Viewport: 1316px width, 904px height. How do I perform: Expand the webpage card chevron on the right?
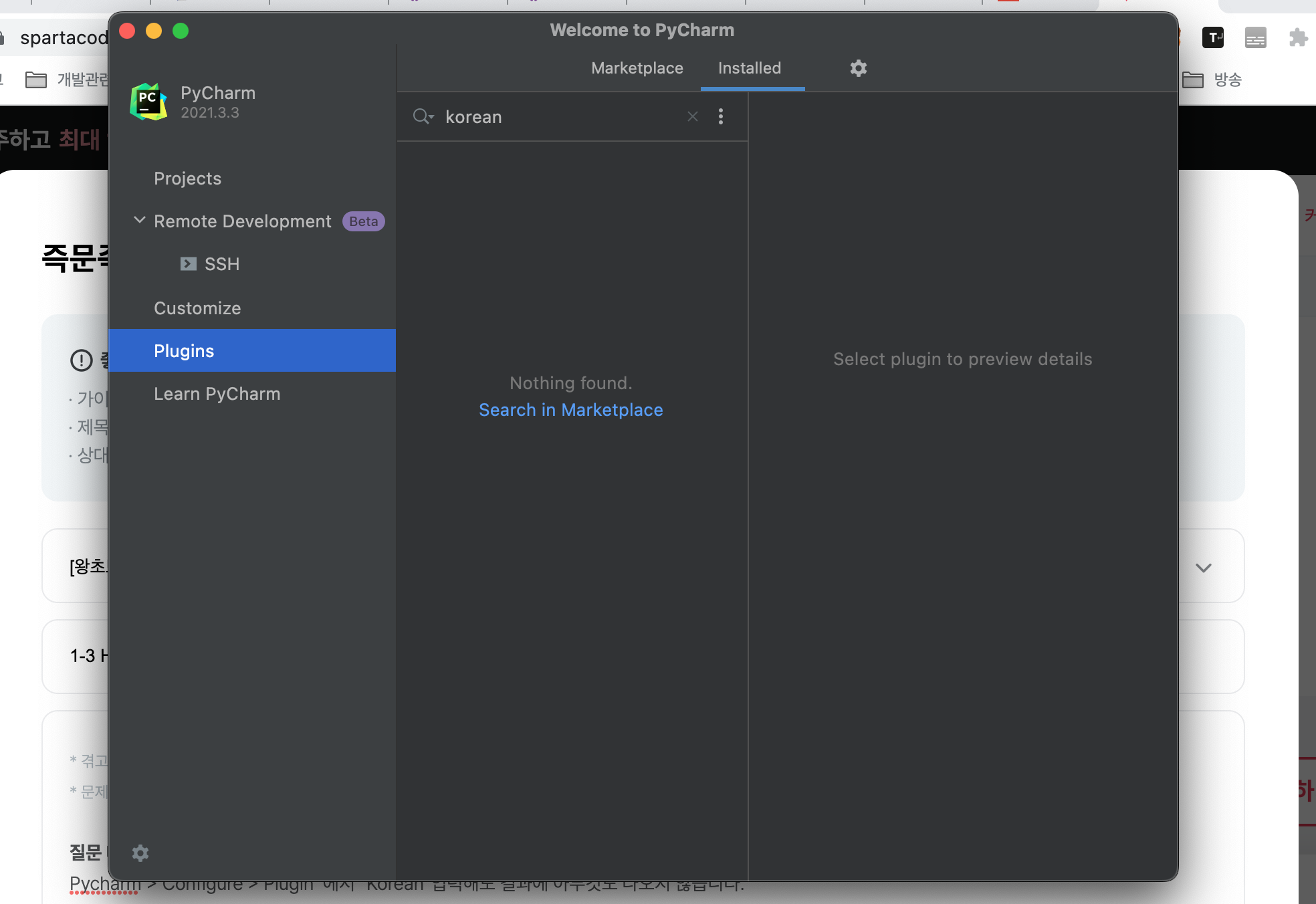(1204, 568)
